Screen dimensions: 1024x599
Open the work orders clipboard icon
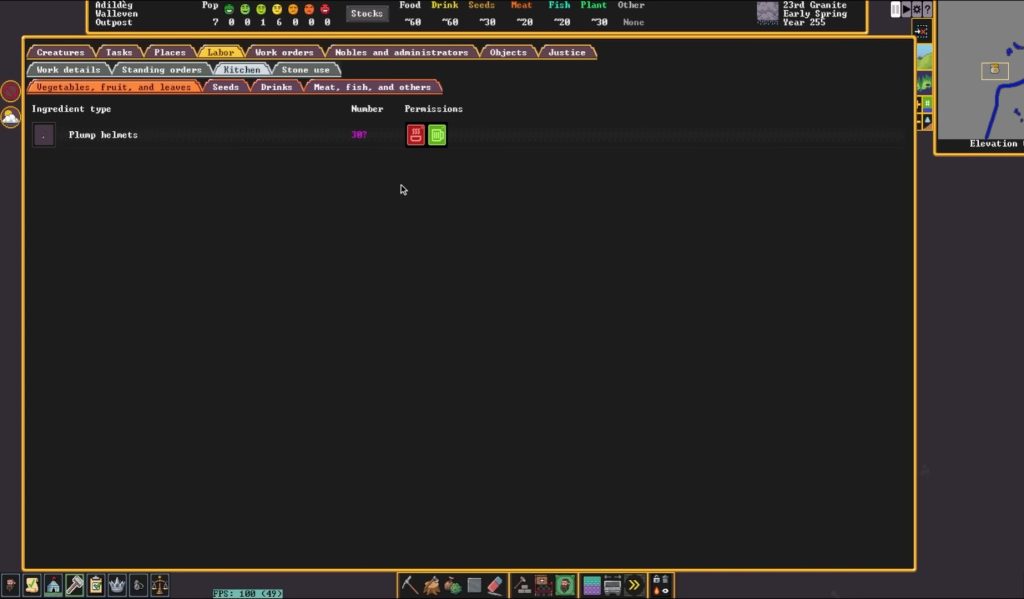[x=96, y=585]
